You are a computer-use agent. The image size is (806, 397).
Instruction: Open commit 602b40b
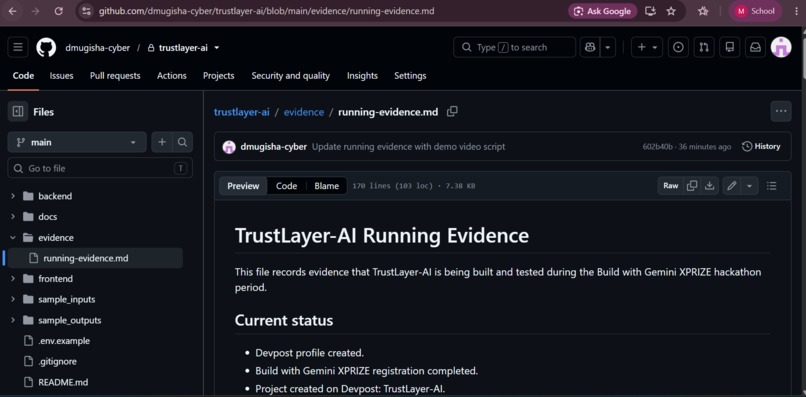pyautogui.click(x=657, y=147)
